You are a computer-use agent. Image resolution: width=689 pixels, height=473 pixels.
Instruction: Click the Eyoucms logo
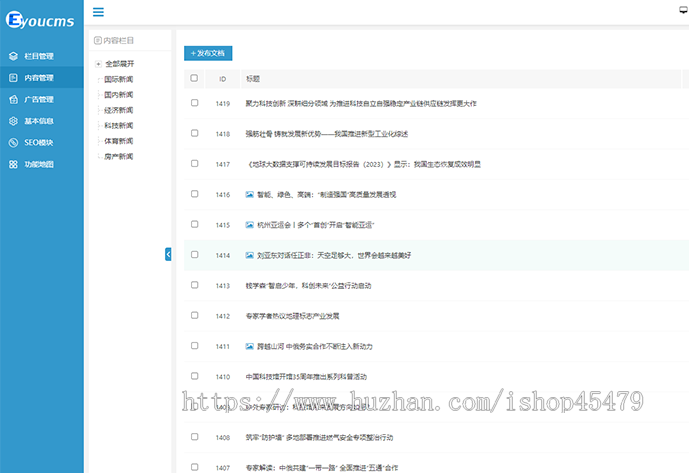pos(40,20)
